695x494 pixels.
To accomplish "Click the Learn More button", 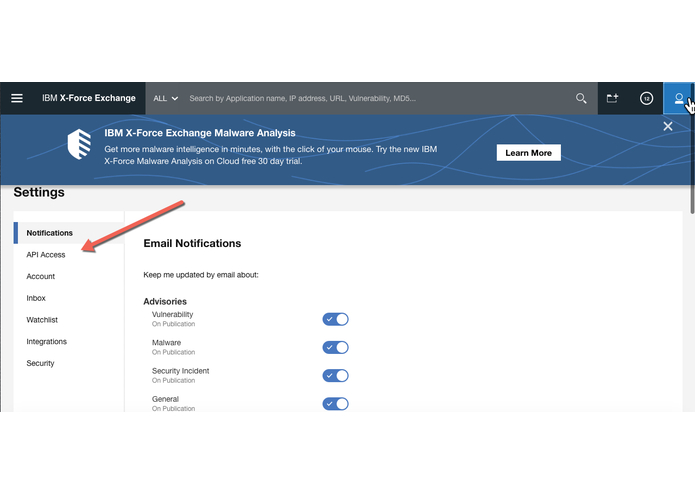I will 528,153.
